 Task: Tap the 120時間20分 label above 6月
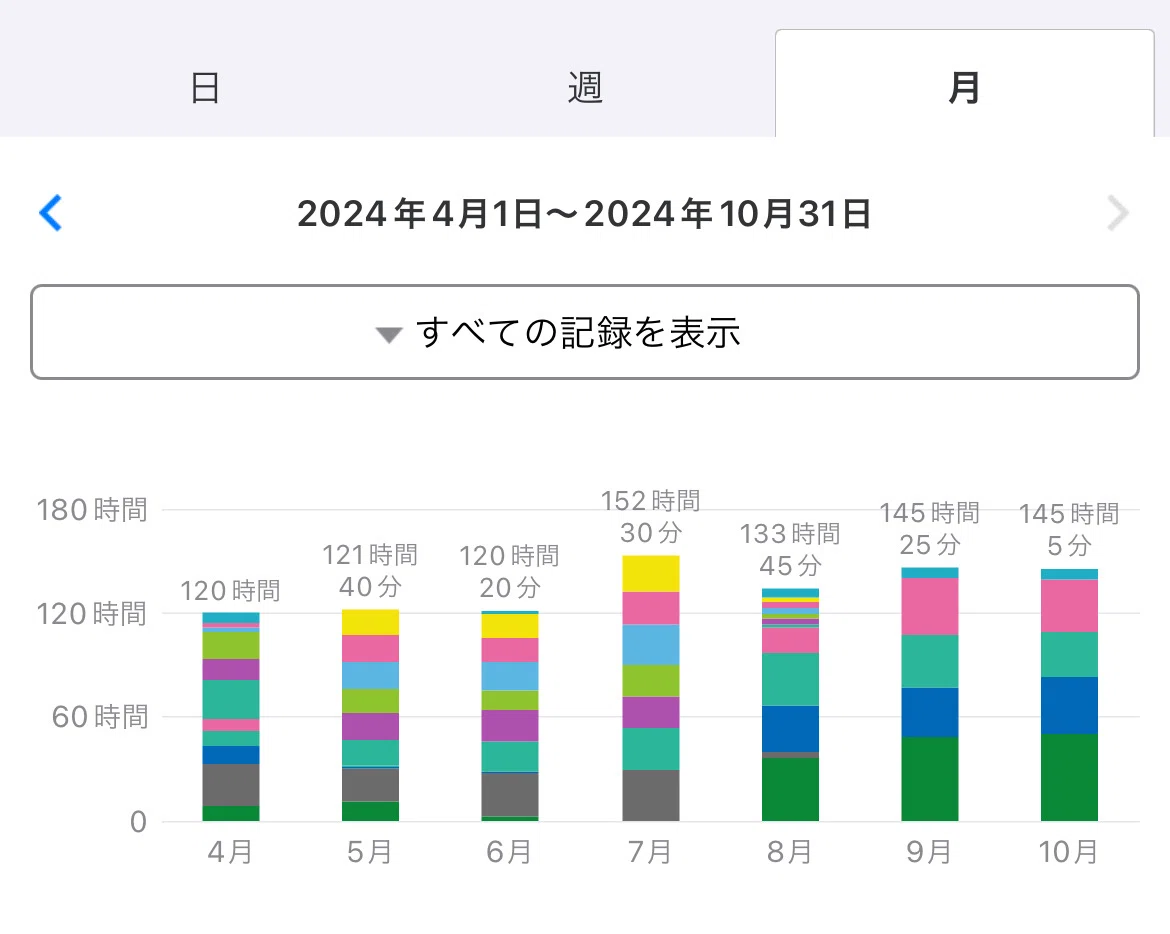pos(510,571)
